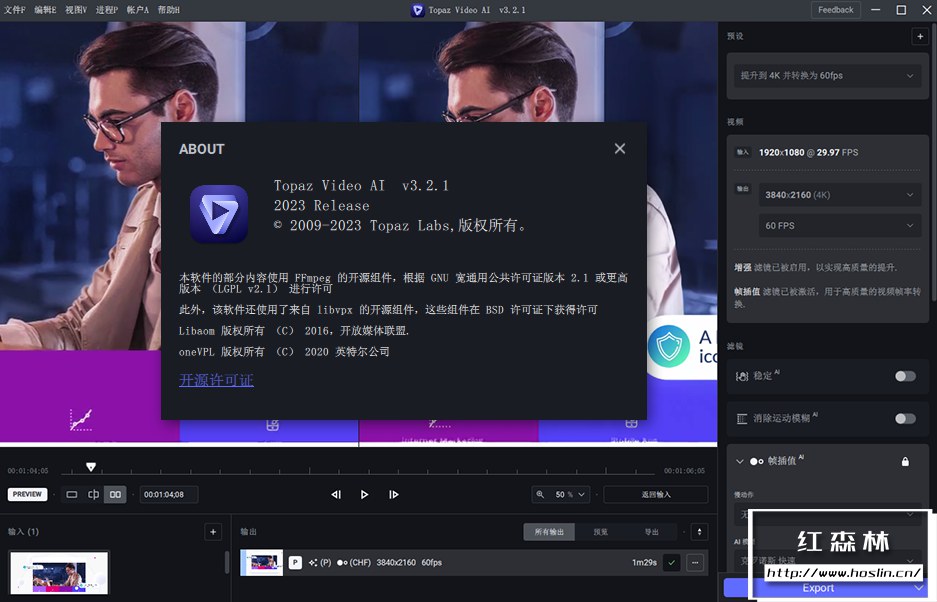Click the output sort arrows icon

click(699, 531)
